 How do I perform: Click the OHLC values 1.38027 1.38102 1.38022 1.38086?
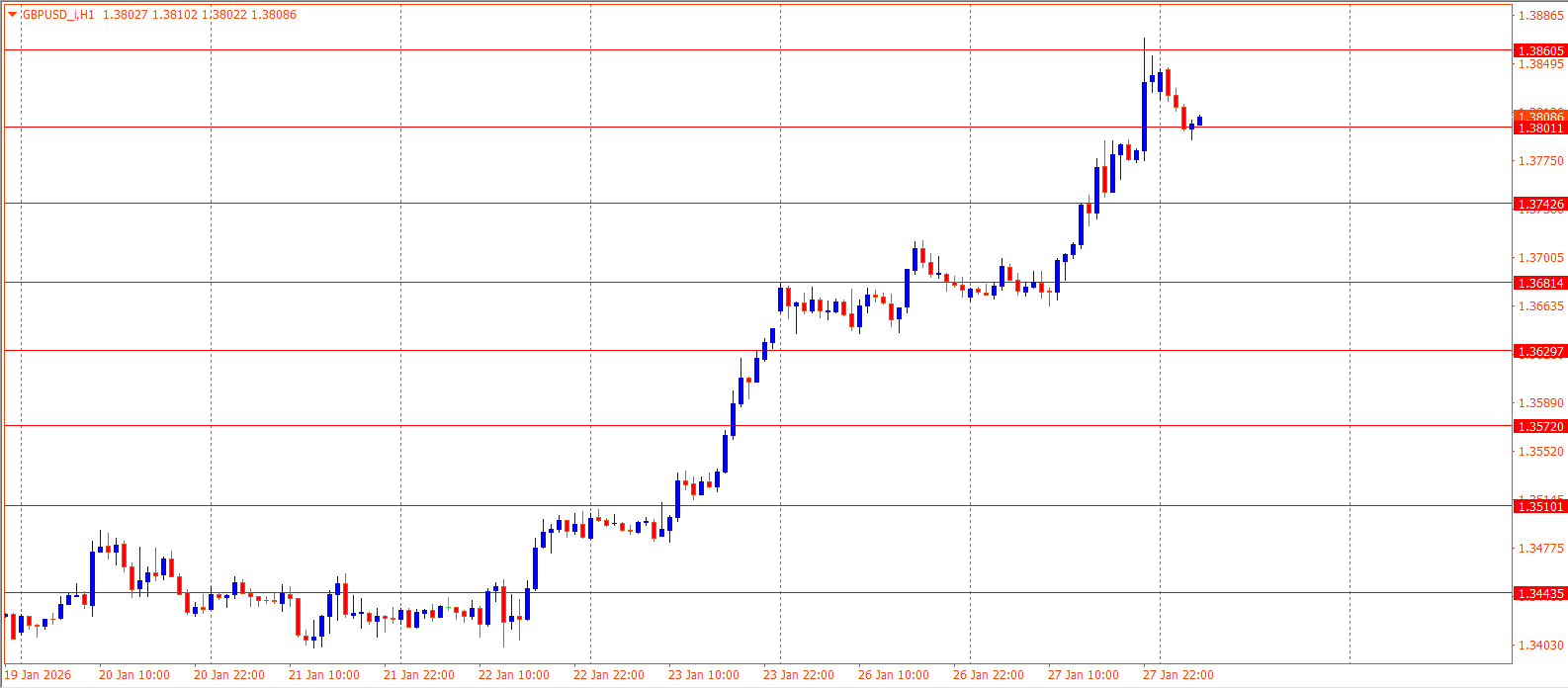coord(200,15)
